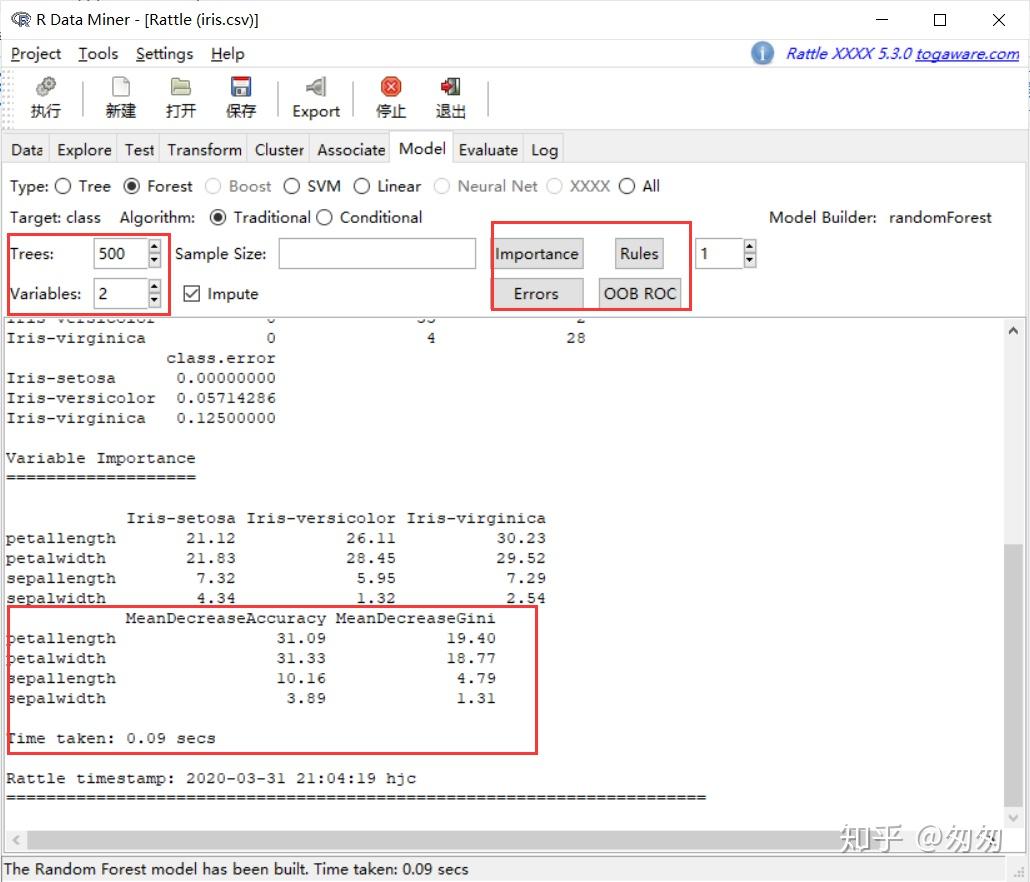Select the Conditional algorithm option

coord(325,217)
